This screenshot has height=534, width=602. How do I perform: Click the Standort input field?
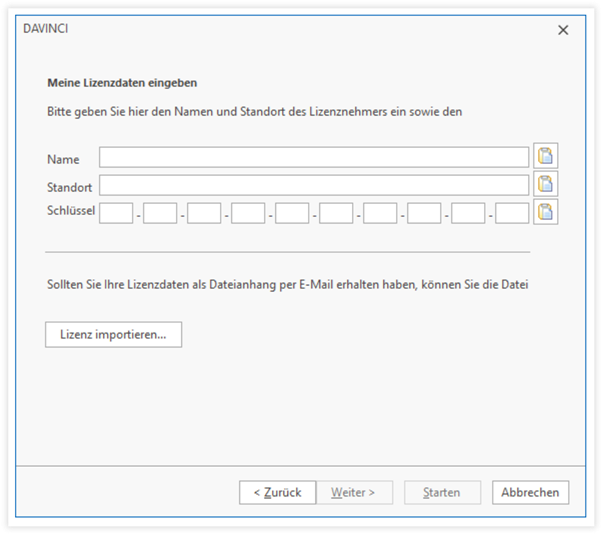click(314, 185)
